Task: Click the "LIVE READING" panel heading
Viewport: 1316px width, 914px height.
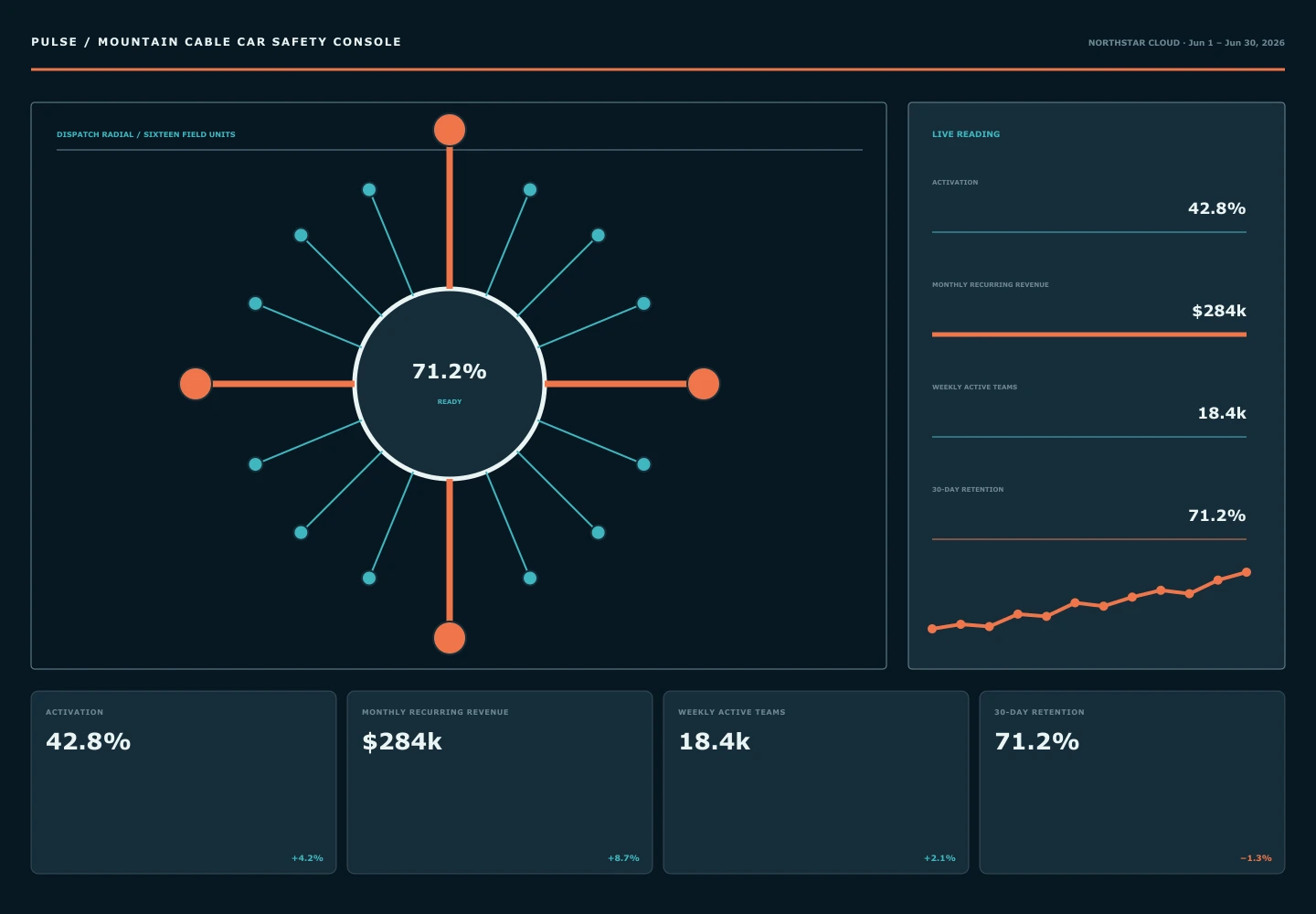Action: pyautogui.click(x=966, y=134)
